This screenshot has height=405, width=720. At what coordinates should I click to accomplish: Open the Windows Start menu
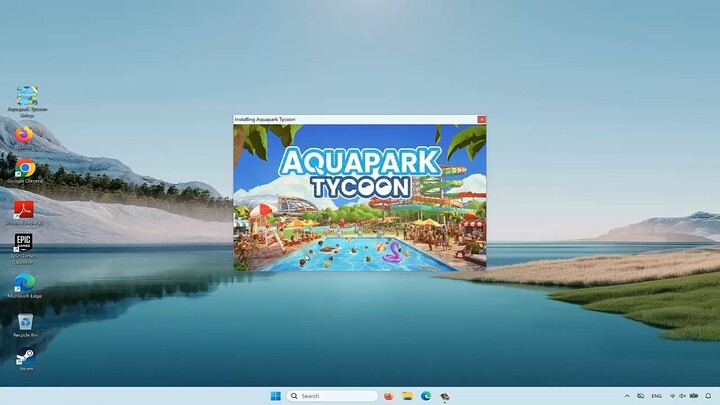pos(276,396)
